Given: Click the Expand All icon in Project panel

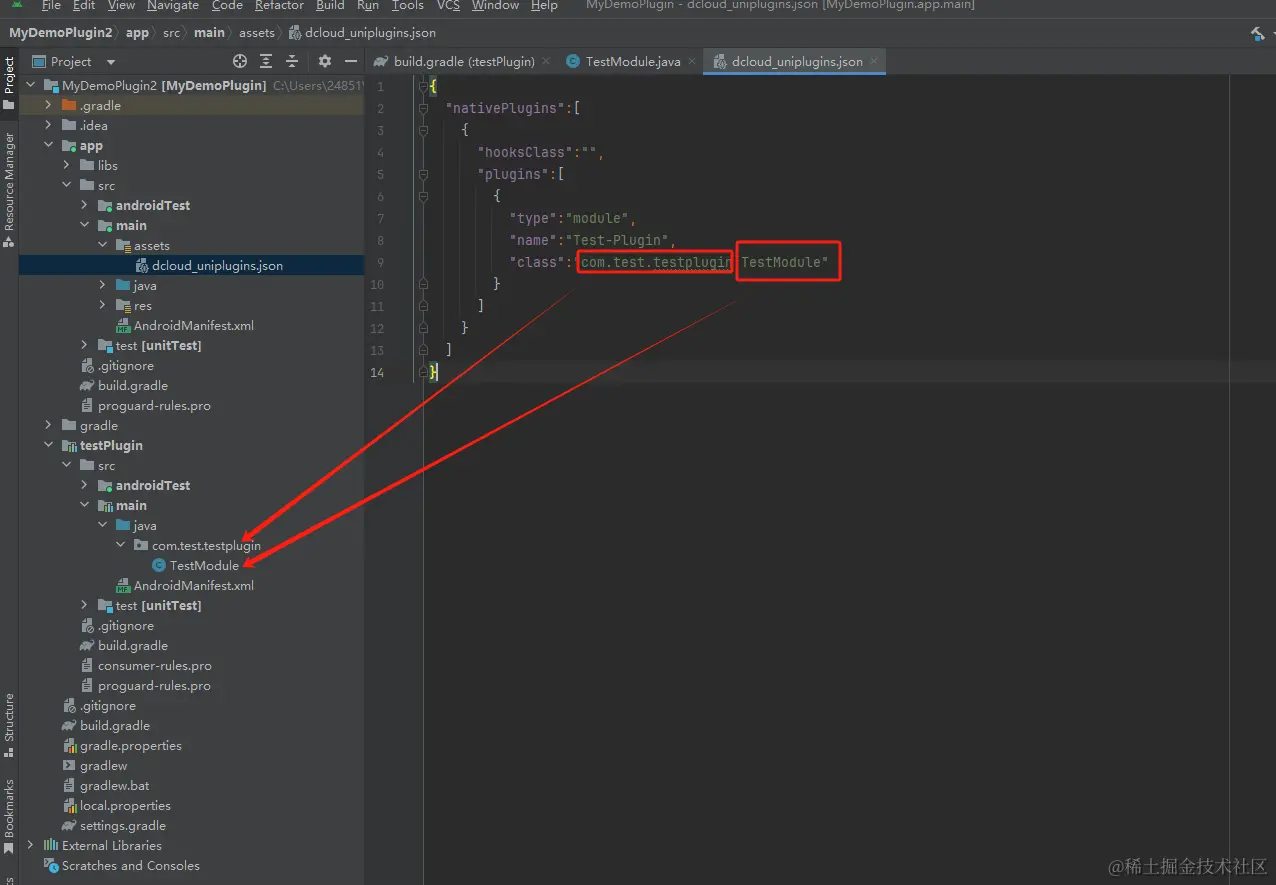Looking at the screenshot, I should (266, 61).
